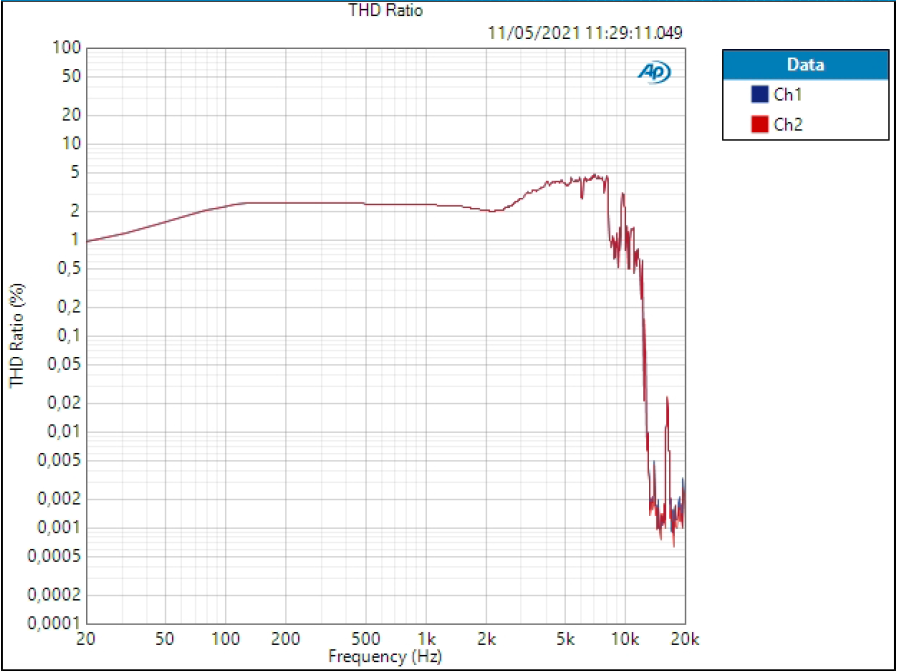The height and width of the screenshot is (672, 897).
Task: Click the 1k frequency axis tick label
Action: pyautogui.click(x=427, y=637)
